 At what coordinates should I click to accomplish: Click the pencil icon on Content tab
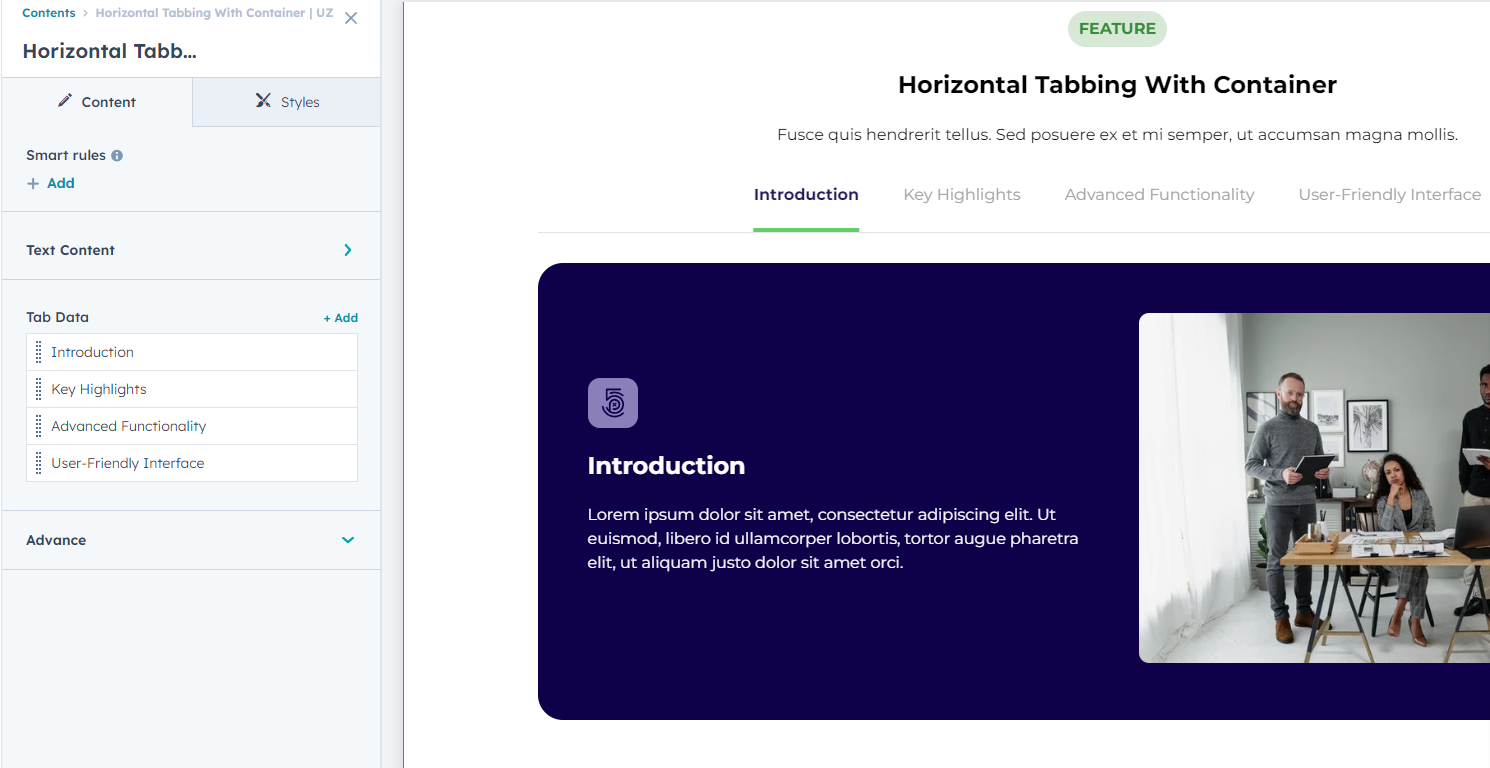pyautogui.click(x=65, y=101)
